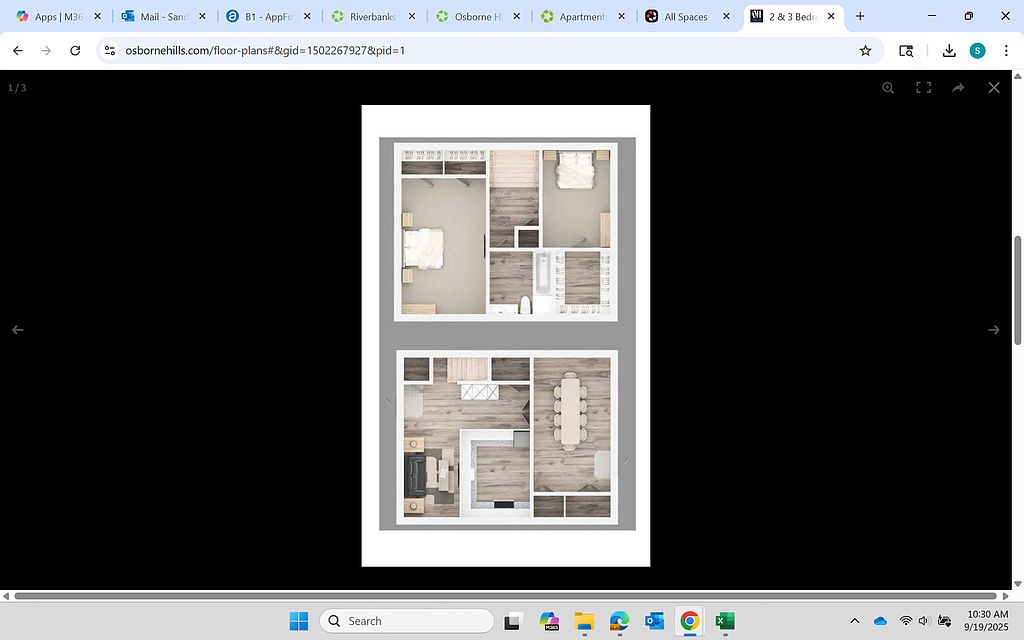Reload the current page

tap(75, 51)
